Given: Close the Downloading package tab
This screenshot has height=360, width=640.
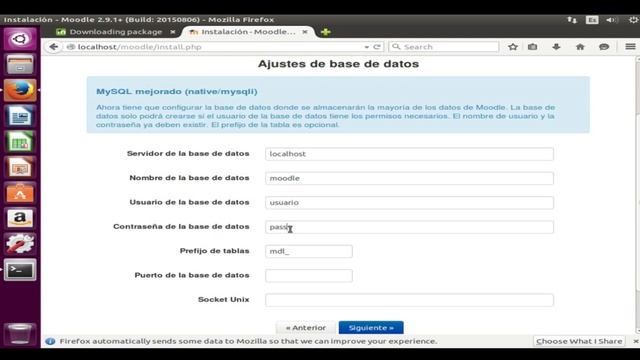Looking at the screenshot, I should pyautogui.click(x=173, y=32).
